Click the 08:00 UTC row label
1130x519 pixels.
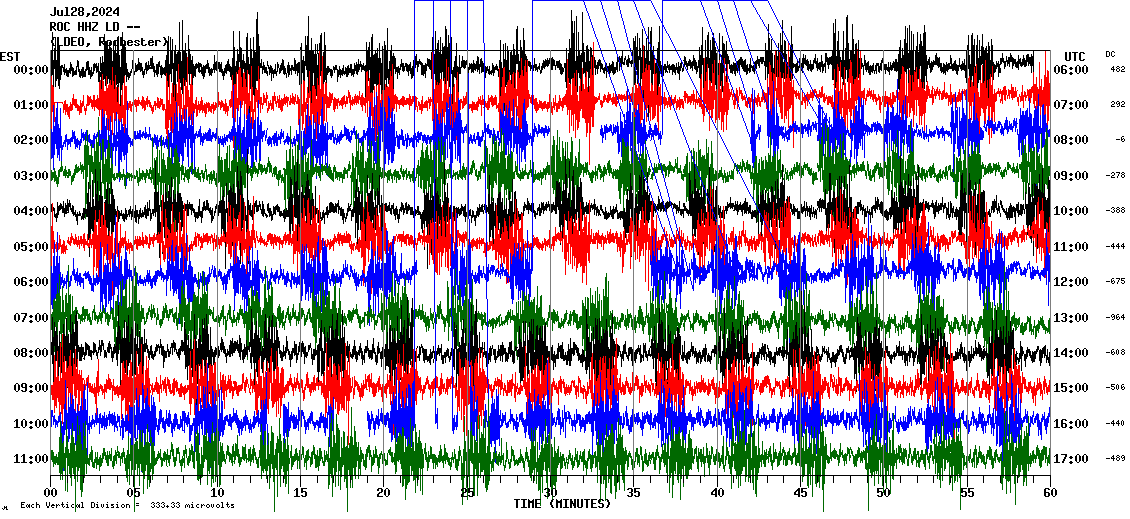[x=1079, y=140]
